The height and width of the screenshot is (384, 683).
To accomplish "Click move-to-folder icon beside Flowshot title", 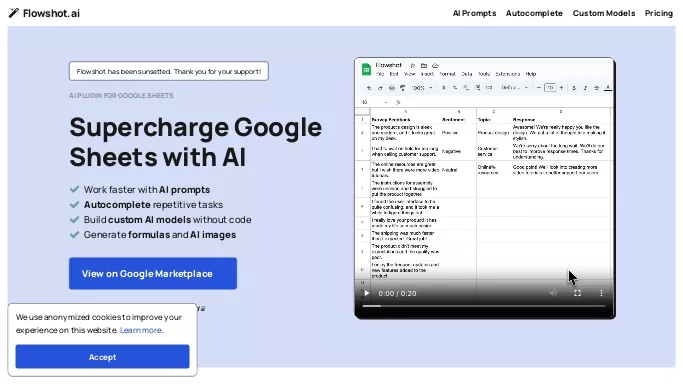I will (x=423, y=65).
